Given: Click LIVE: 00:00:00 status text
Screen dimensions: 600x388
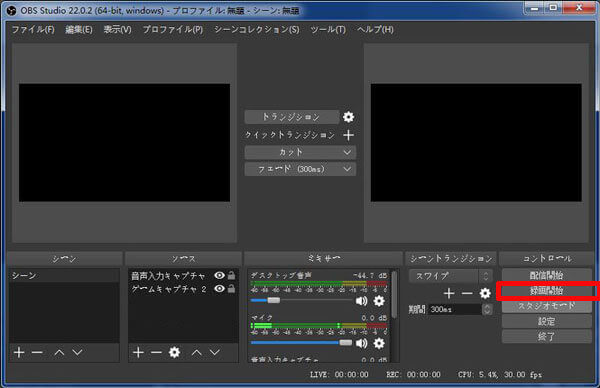Looking at the screenshot, I should pos(339,375).
